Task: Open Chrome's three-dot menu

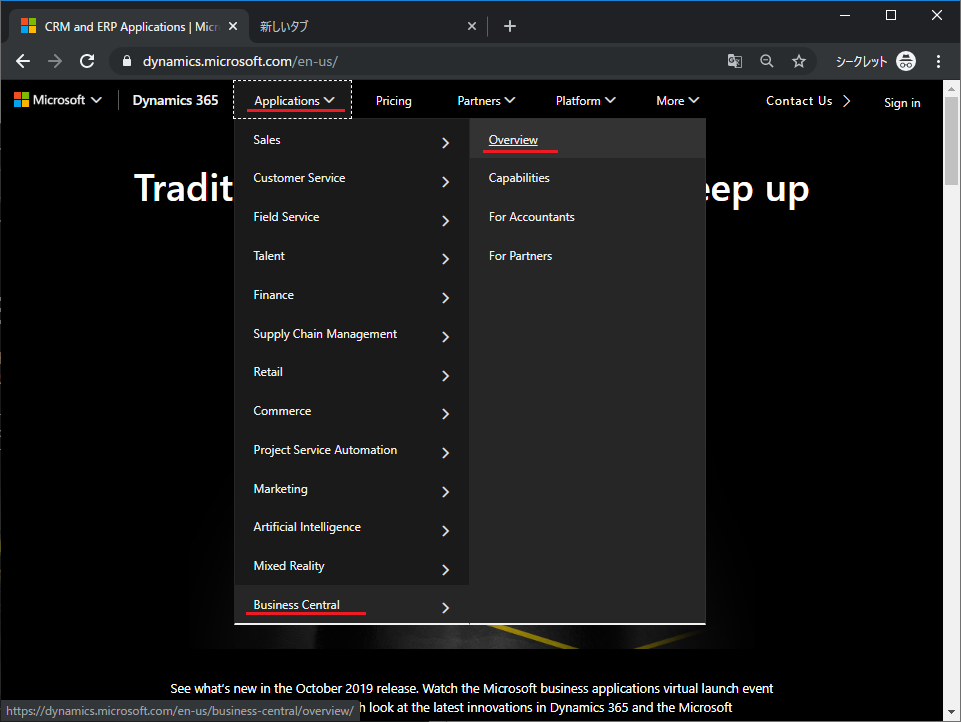Action: click(x=938, y=61)
